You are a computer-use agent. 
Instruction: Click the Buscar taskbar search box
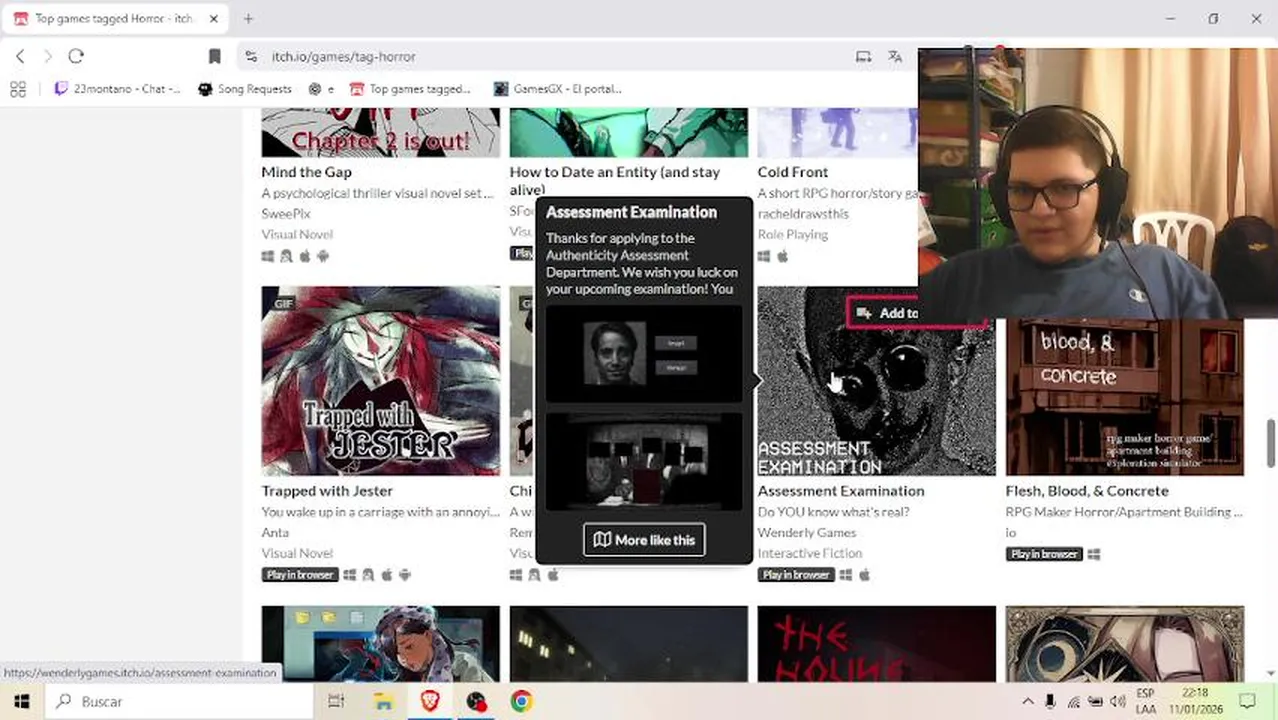(x=180, y=701)
